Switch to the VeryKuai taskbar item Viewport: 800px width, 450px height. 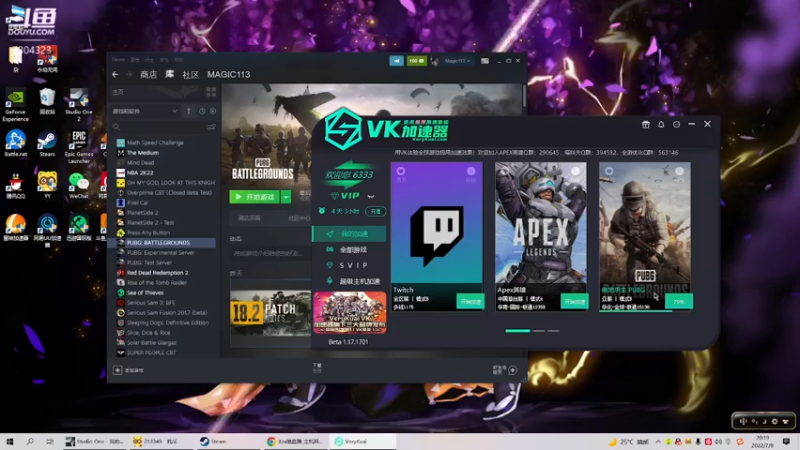[362, 441]
